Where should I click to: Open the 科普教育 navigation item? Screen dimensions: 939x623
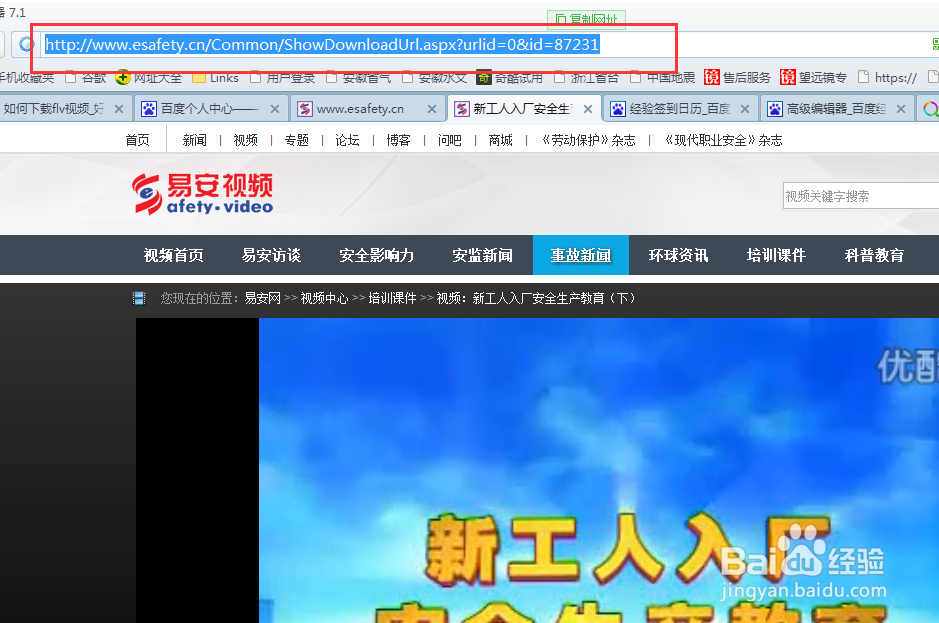point(874,255)
